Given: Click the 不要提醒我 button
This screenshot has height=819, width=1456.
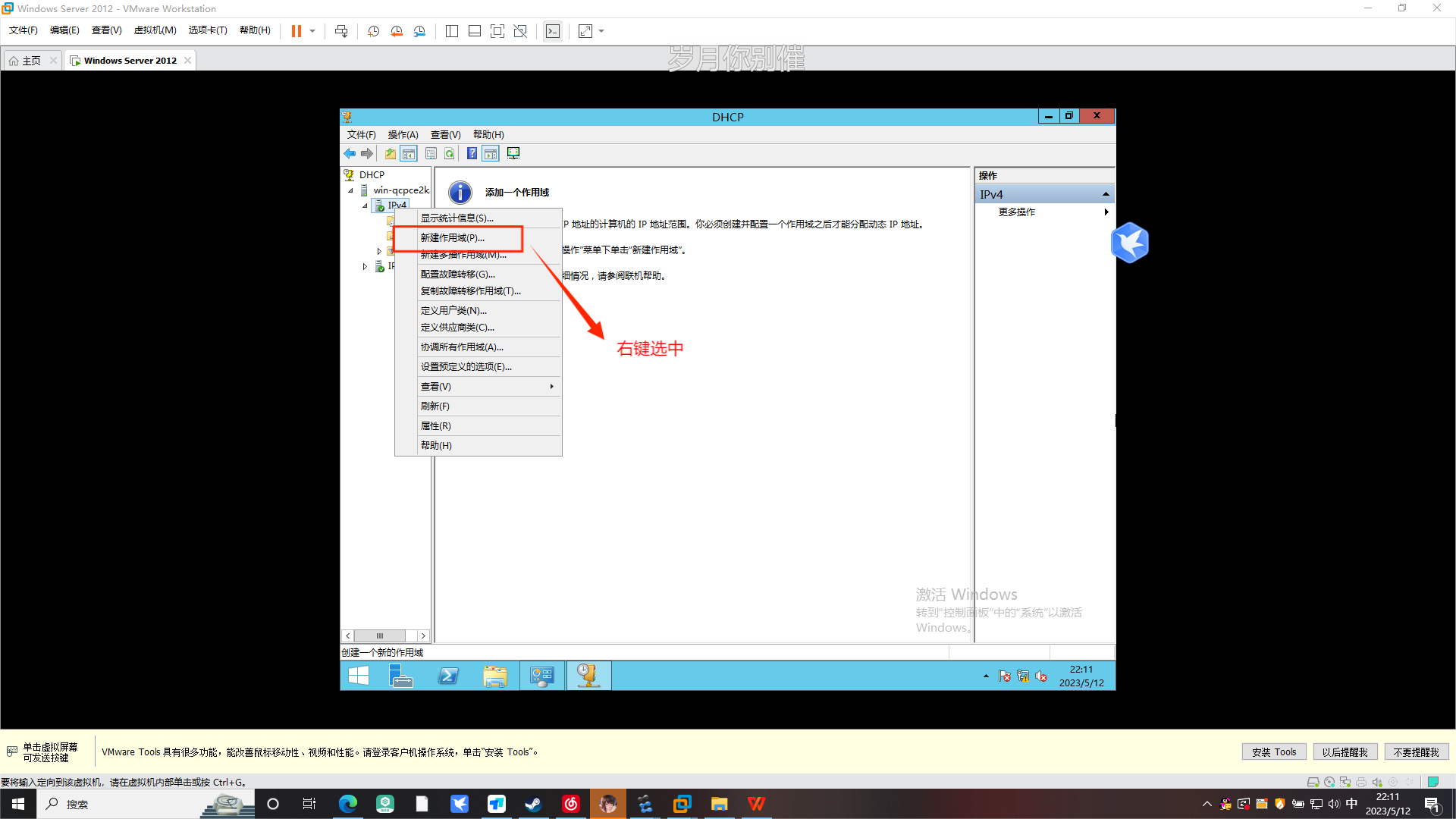Looking at the screenshot, I should click(1416, 752).
